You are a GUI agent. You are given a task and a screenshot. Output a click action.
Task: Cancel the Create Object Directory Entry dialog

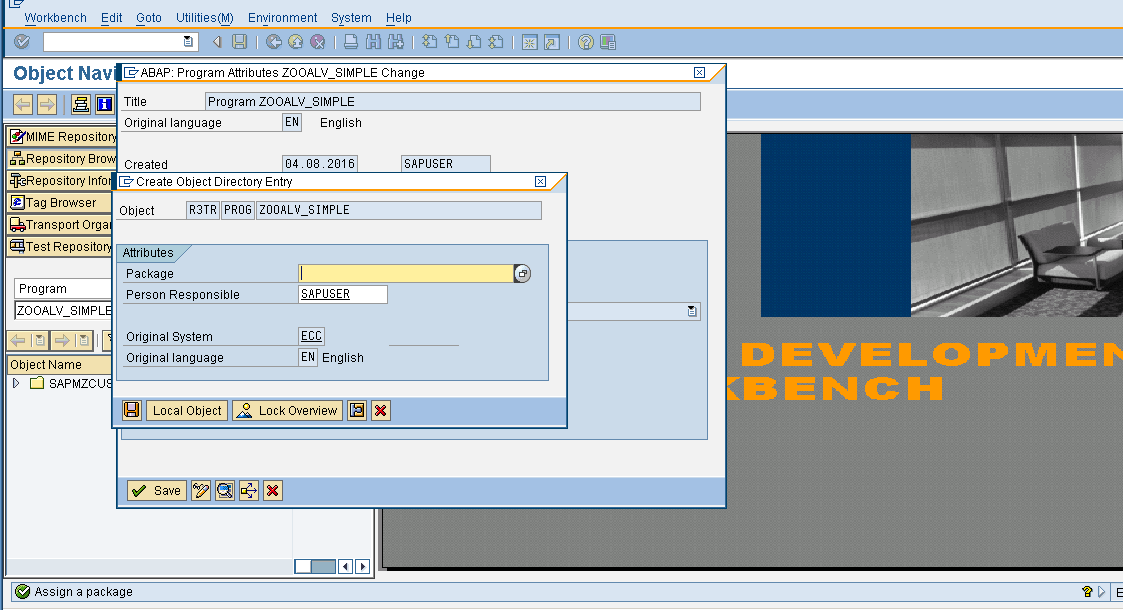379,410
